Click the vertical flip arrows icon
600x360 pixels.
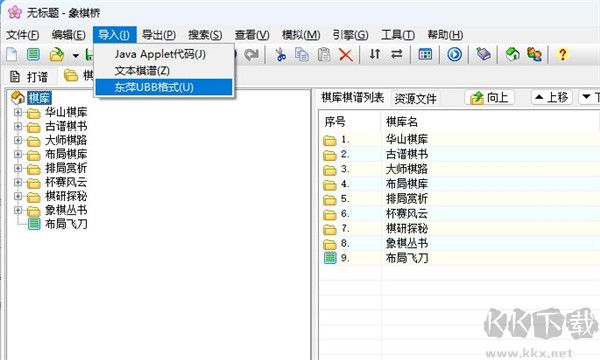point(375,54)
